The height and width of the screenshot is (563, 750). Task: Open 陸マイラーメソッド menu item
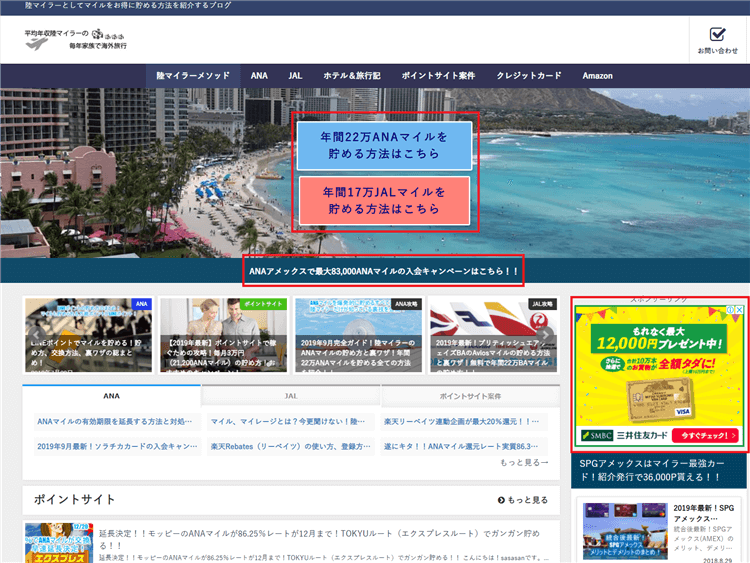193,76
